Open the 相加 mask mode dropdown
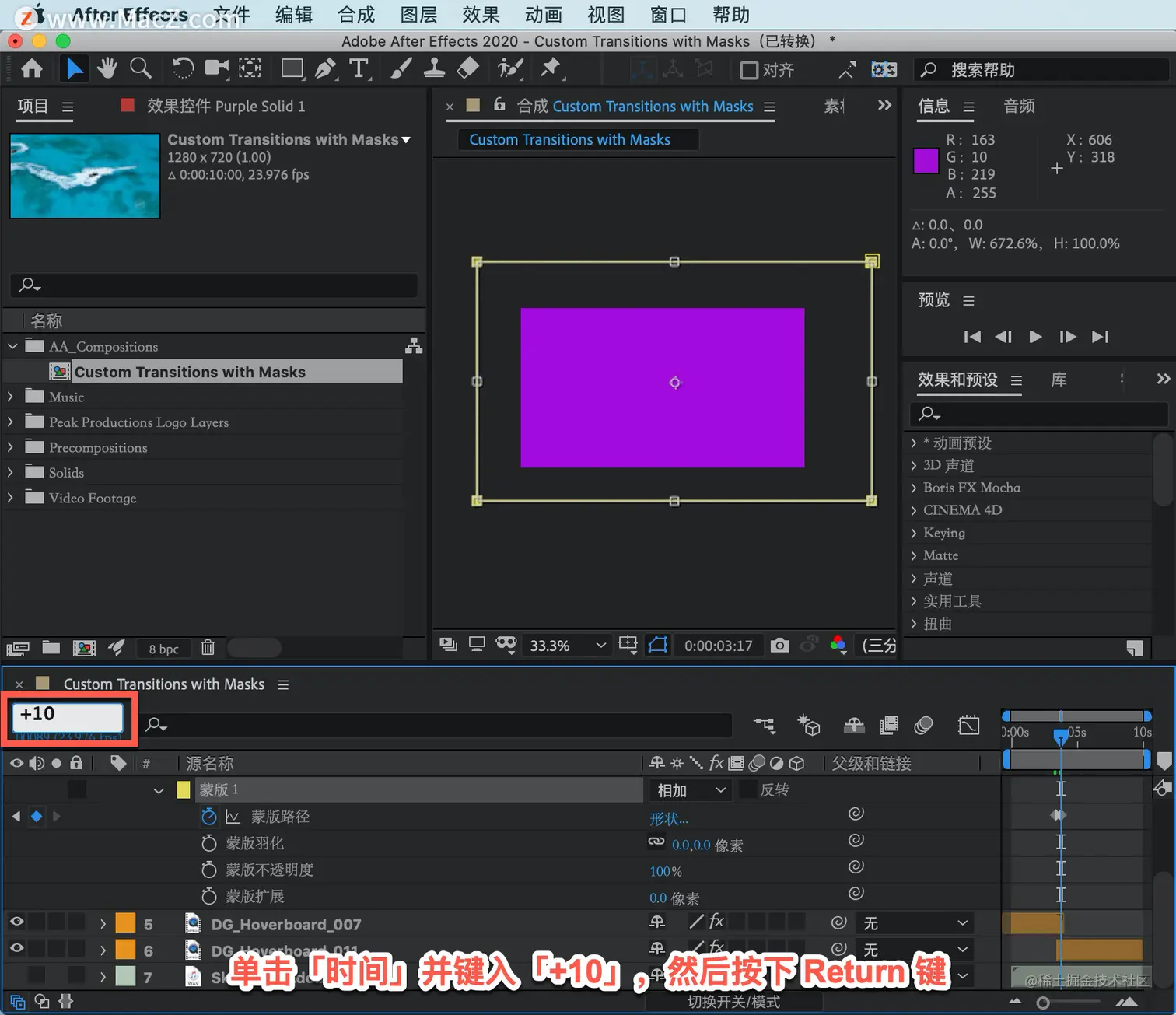 [x=691, y=790]
